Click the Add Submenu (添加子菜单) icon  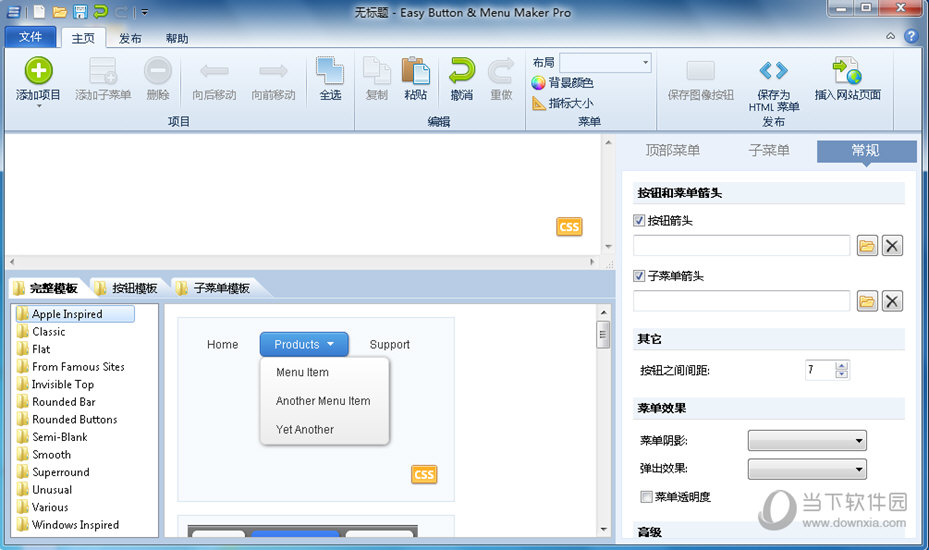coord(102,71)
